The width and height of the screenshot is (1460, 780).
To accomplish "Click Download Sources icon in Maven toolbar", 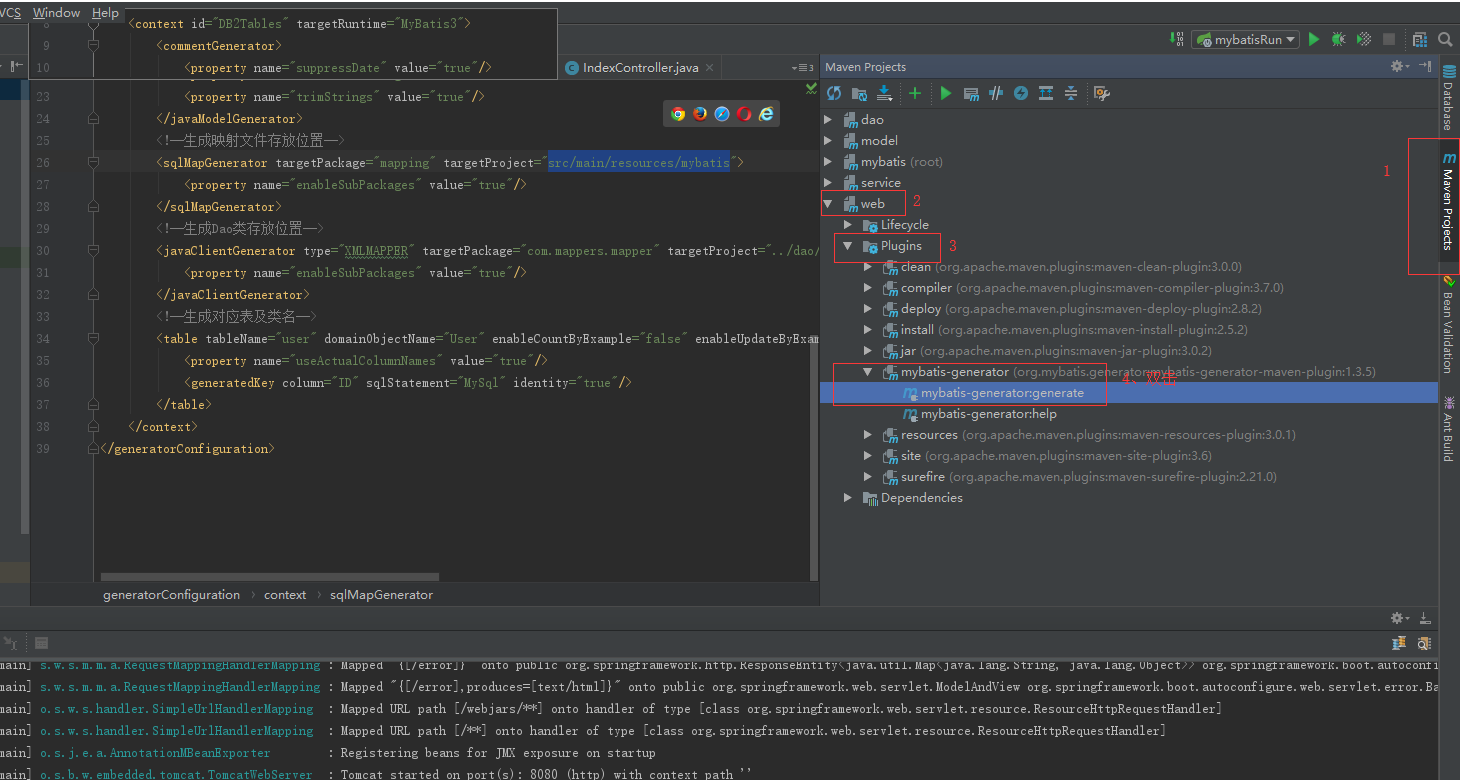I will tap(884, 93).
